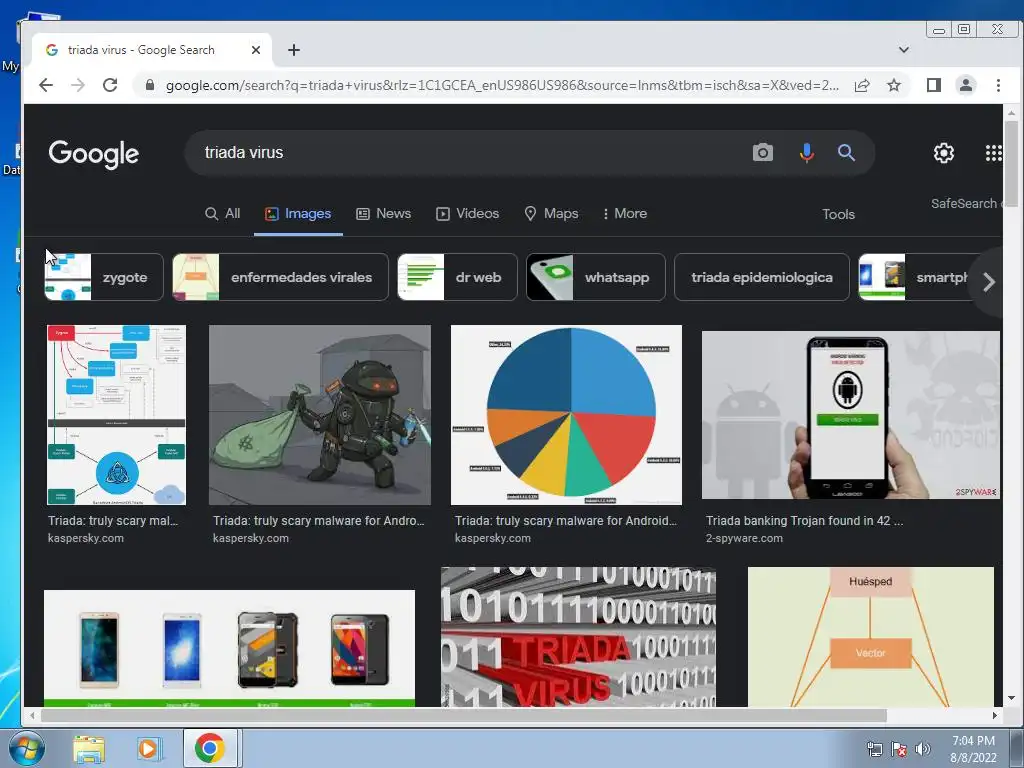Expand the More search options menu
Image resolution: width=1024 pixels, height=768 pixels.
625,214
